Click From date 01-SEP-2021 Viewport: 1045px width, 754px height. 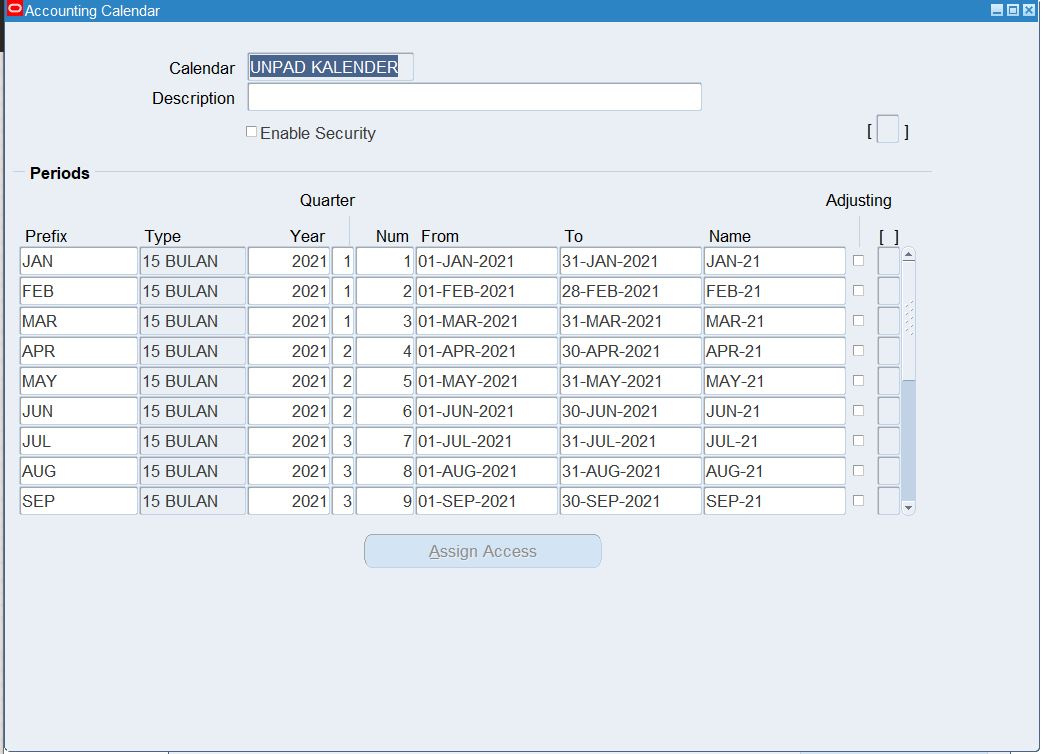[487, 501]
